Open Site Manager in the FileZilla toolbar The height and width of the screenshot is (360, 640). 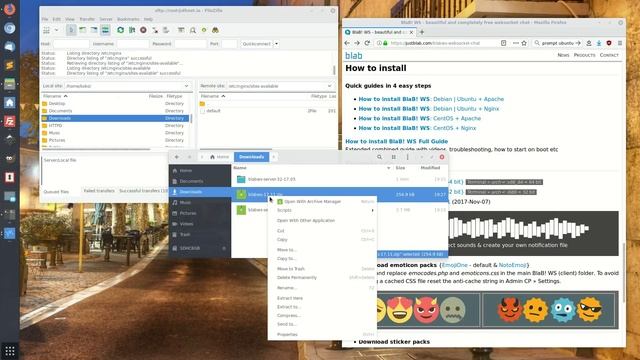coord(47,30)
